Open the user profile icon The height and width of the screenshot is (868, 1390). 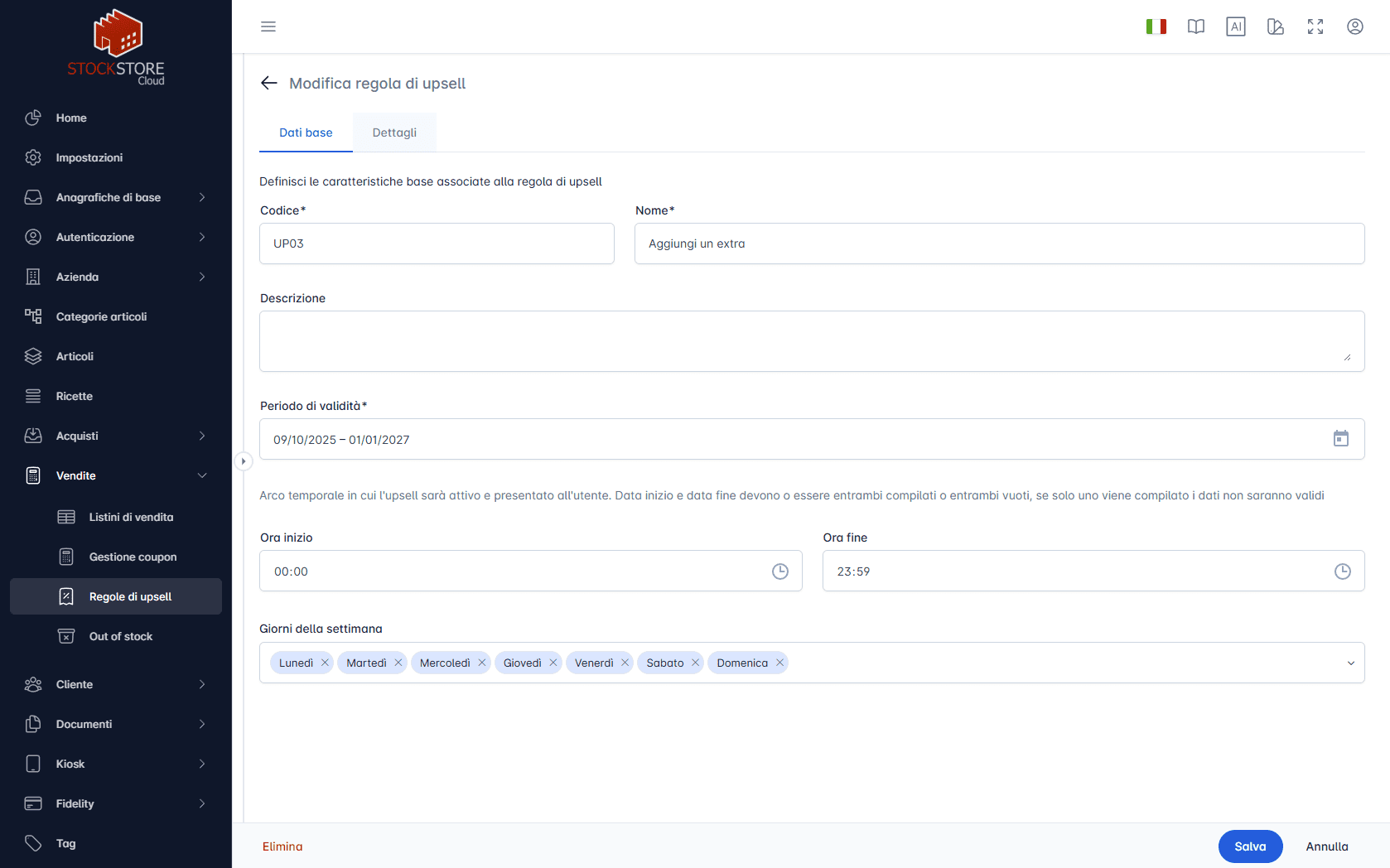point(1354,27)
